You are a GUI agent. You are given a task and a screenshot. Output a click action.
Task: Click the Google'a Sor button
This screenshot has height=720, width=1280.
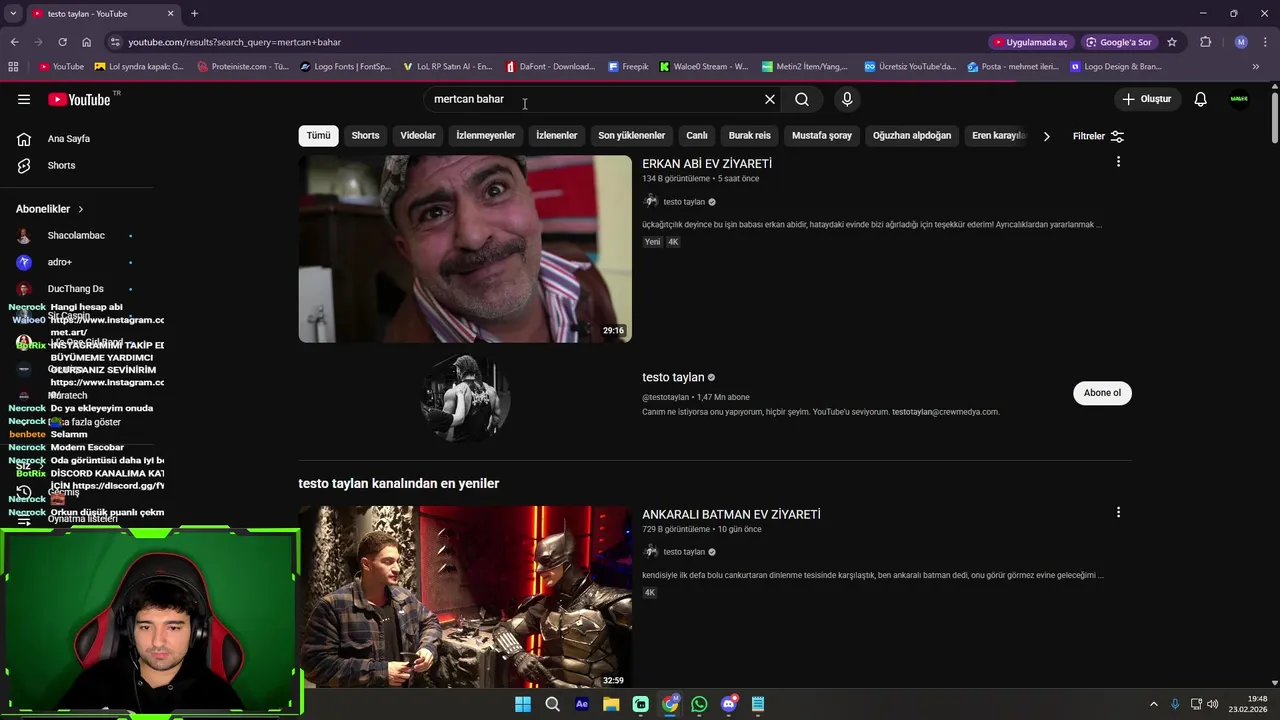[1119, 42]
